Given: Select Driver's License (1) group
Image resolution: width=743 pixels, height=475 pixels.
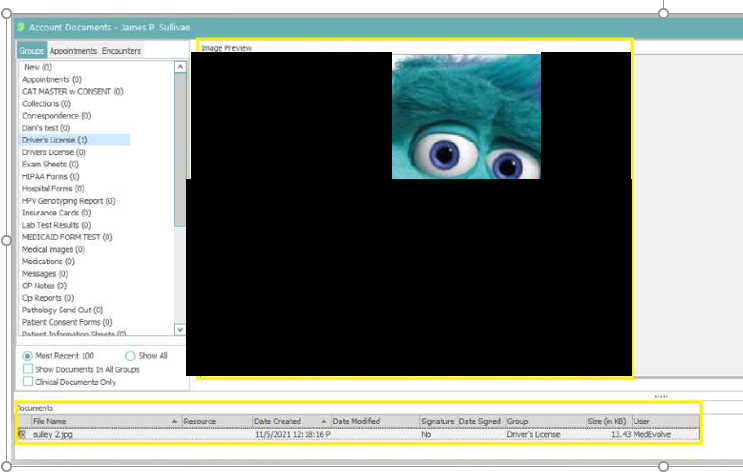Looking at the screenshot, I should (55, 140).
